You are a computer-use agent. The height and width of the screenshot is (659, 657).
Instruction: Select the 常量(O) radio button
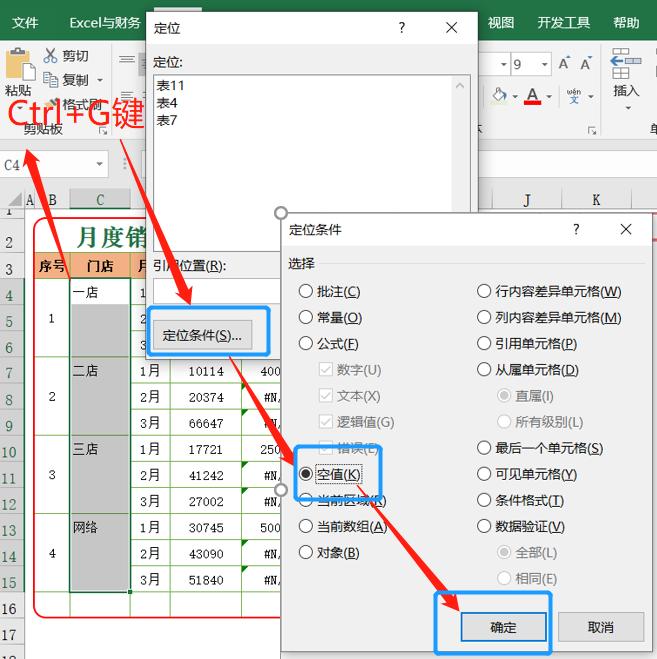[306, 317]
